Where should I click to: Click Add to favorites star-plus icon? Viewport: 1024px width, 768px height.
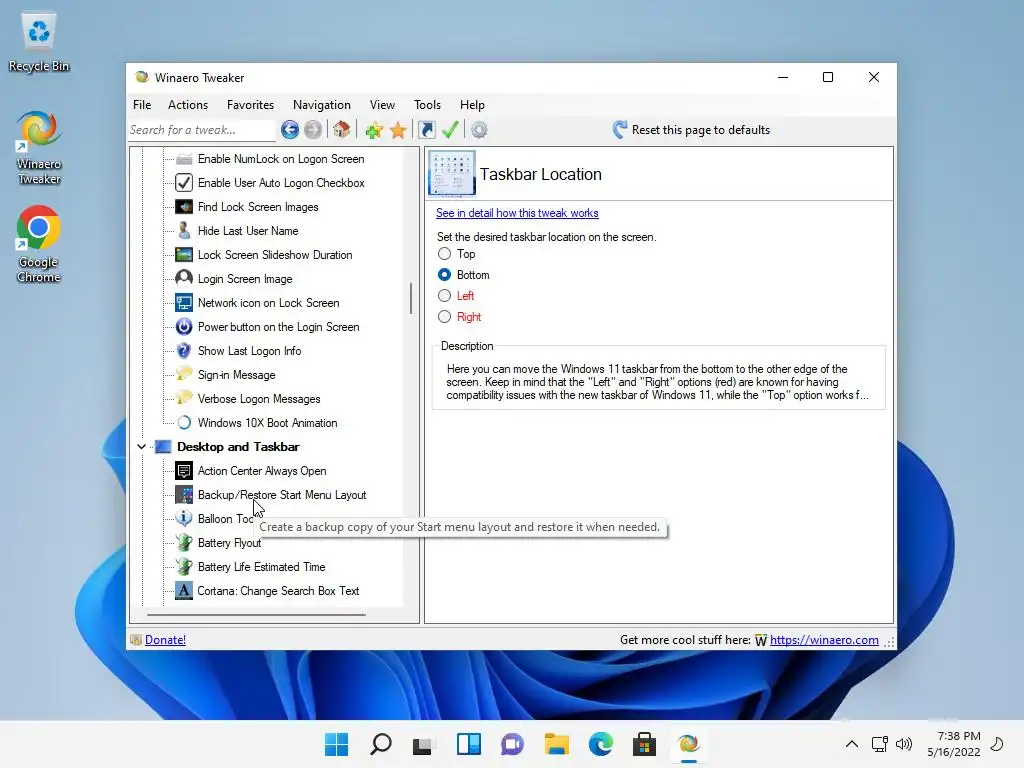coord(374,130)
